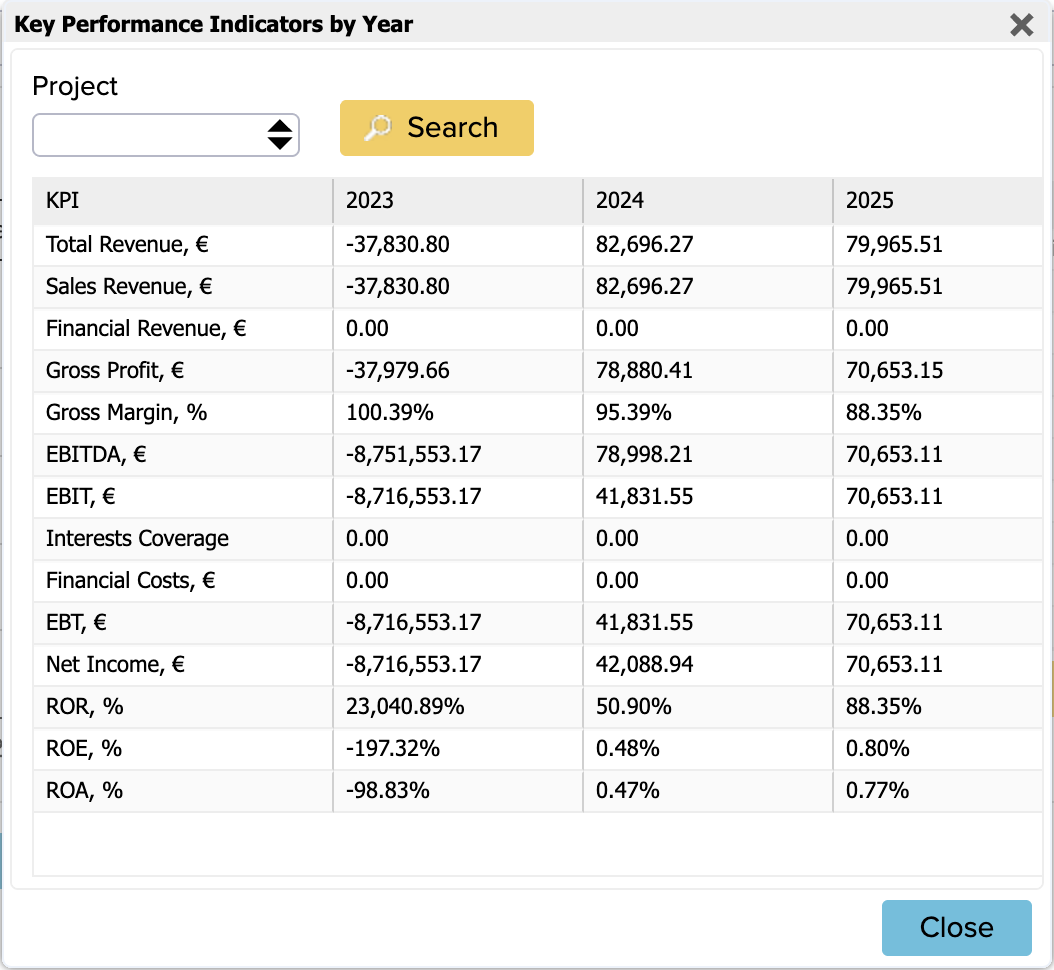
Task: Select the Total Revenue row
Action: [538, 245]
